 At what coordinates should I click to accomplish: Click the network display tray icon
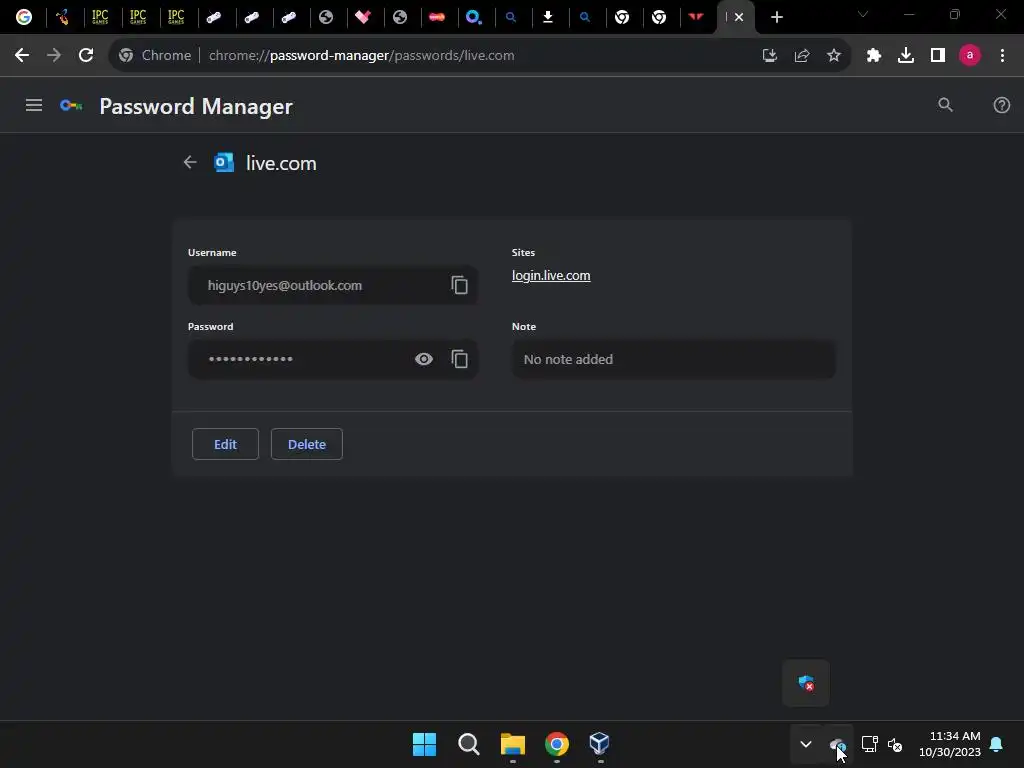point(869,744)
